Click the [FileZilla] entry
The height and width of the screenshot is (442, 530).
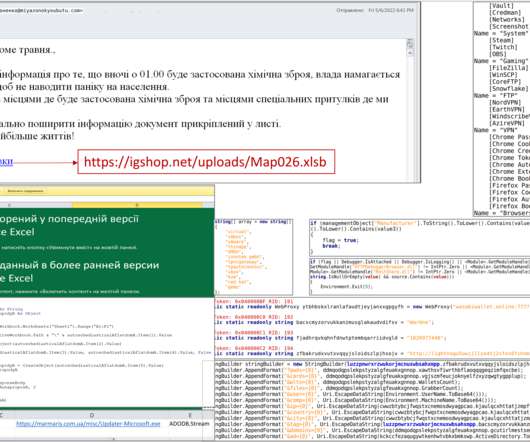point(508,68)
